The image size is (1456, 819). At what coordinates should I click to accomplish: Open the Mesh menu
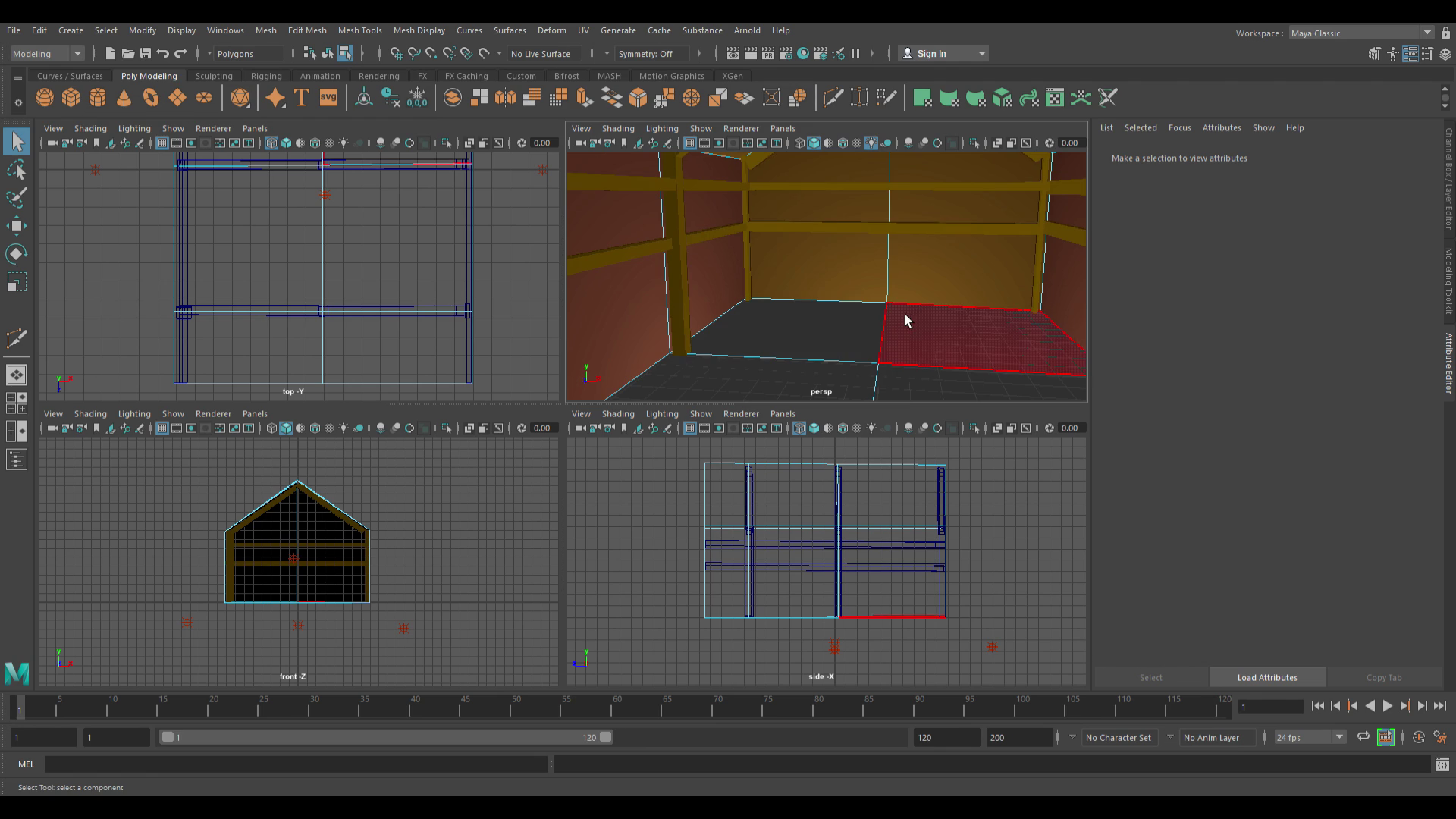(x=266, y=30)
